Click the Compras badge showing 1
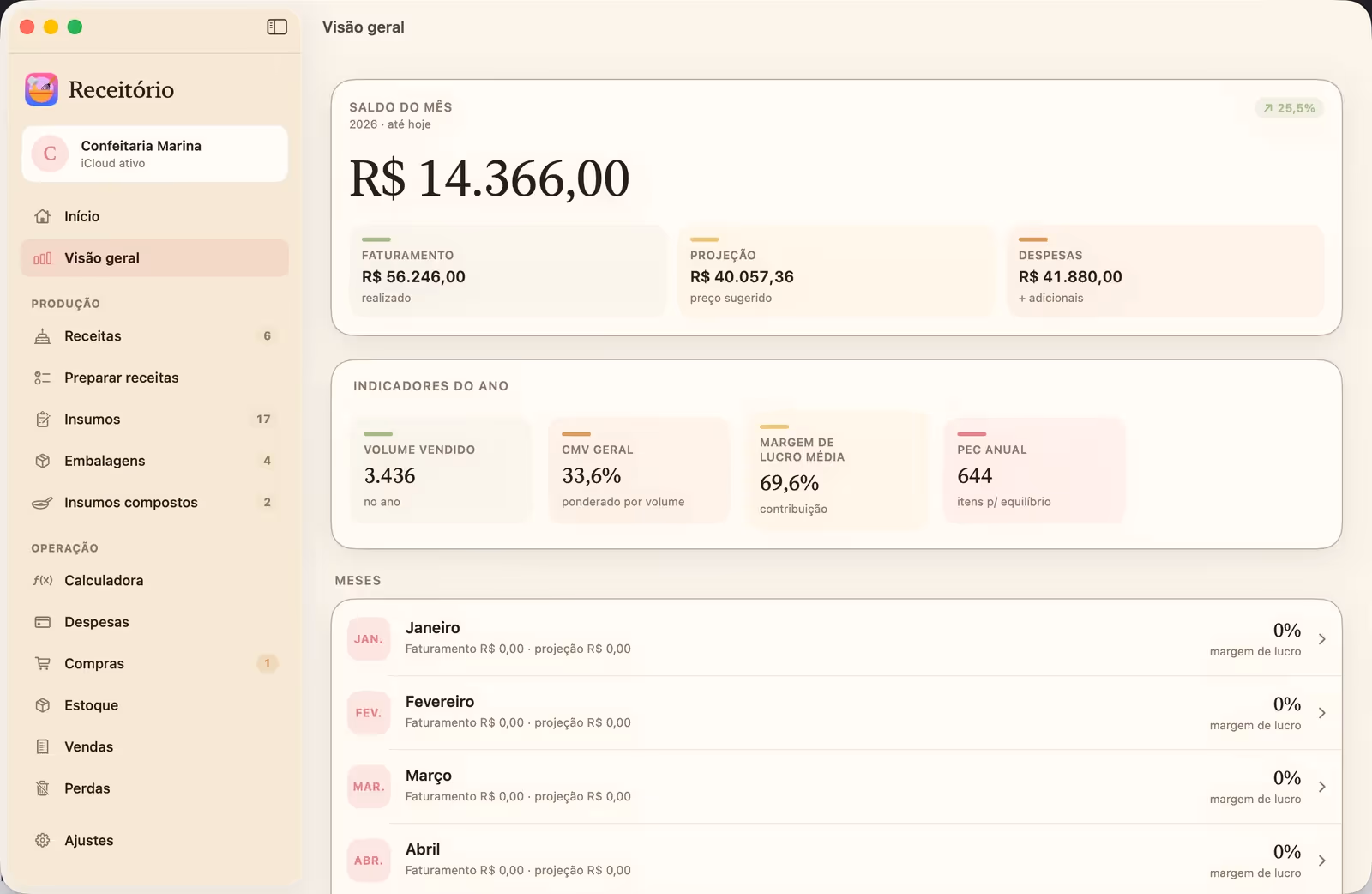The width and height of the screenshot is (1372, 894). click(268, 664)
